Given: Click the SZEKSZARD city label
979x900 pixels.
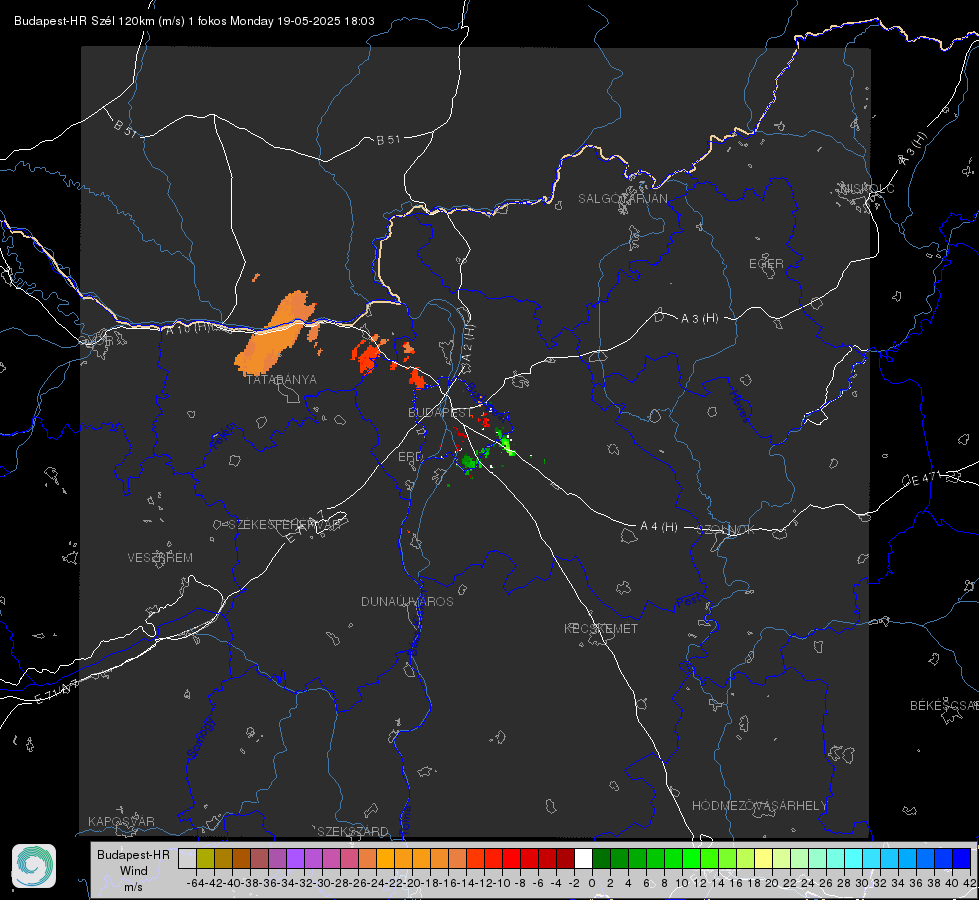Looking at the screenshot, I should [x=353, y=831].
